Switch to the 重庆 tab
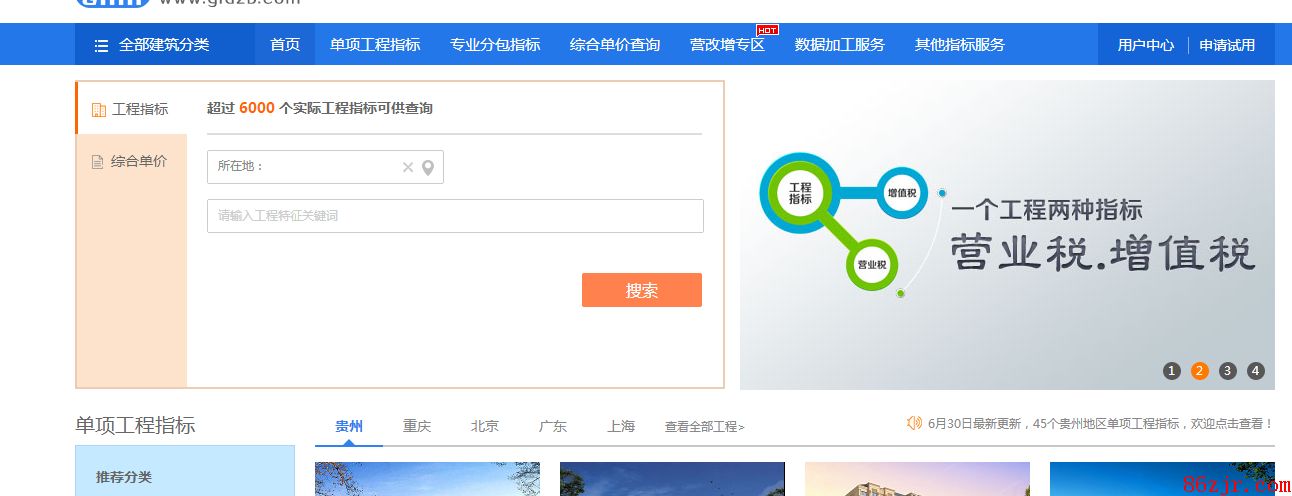Image resolution: width=1292 pixels, height=496 pixels. coord(417,426)
